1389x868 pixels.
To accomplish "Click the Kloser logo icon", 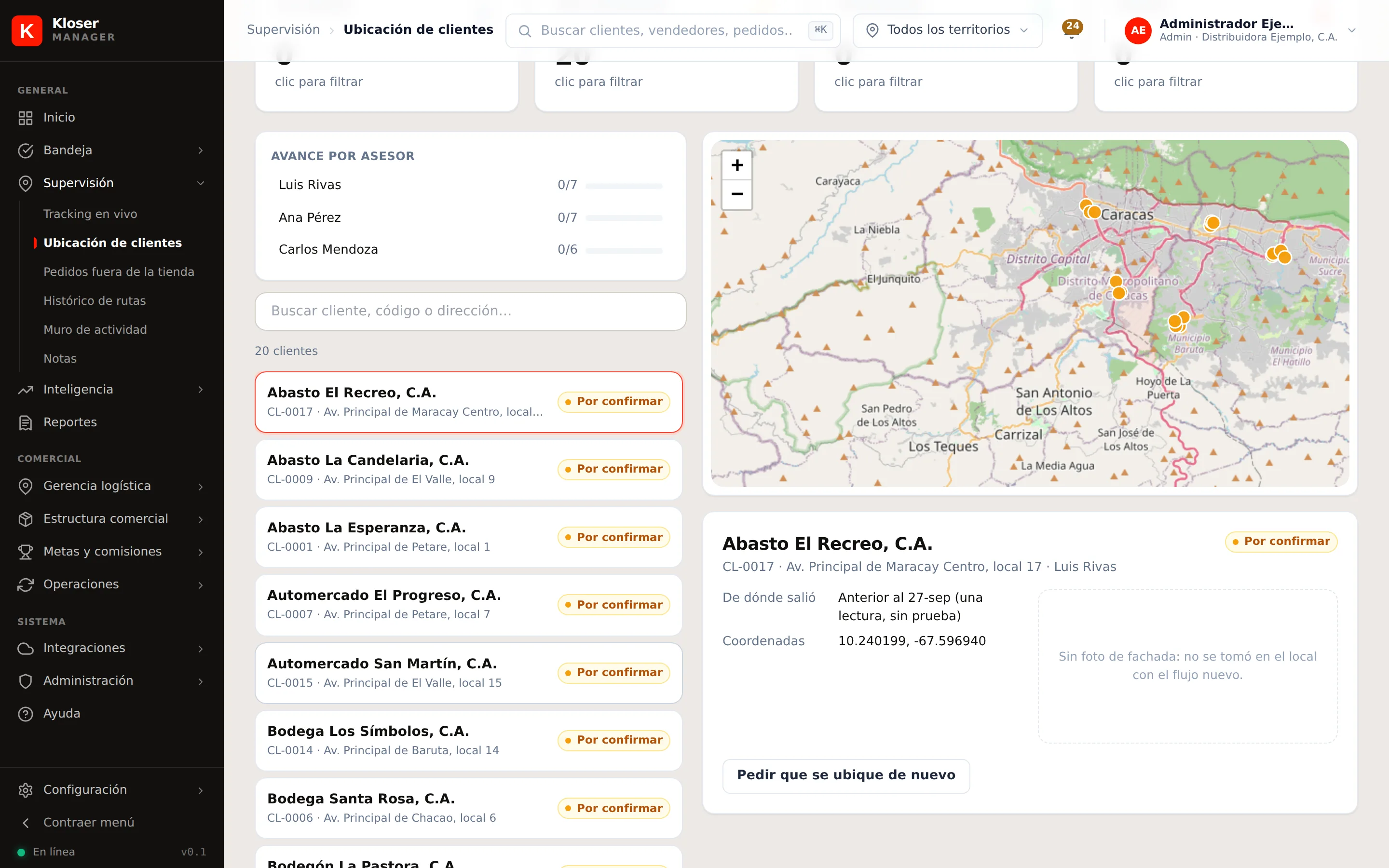I will click(x=27, y=30).
